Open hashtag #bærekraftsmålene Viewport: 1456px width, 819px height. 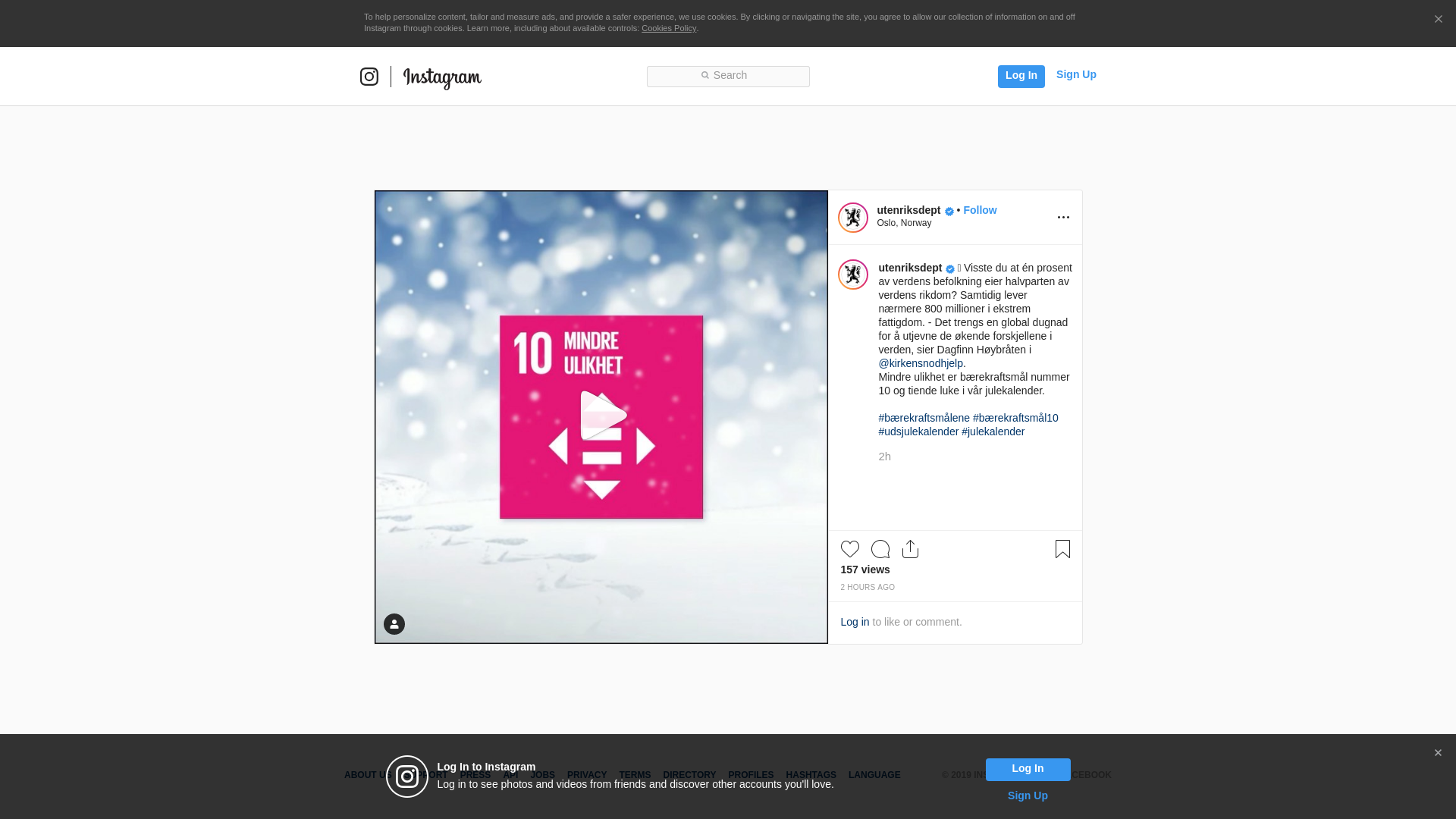coord(924,418)
